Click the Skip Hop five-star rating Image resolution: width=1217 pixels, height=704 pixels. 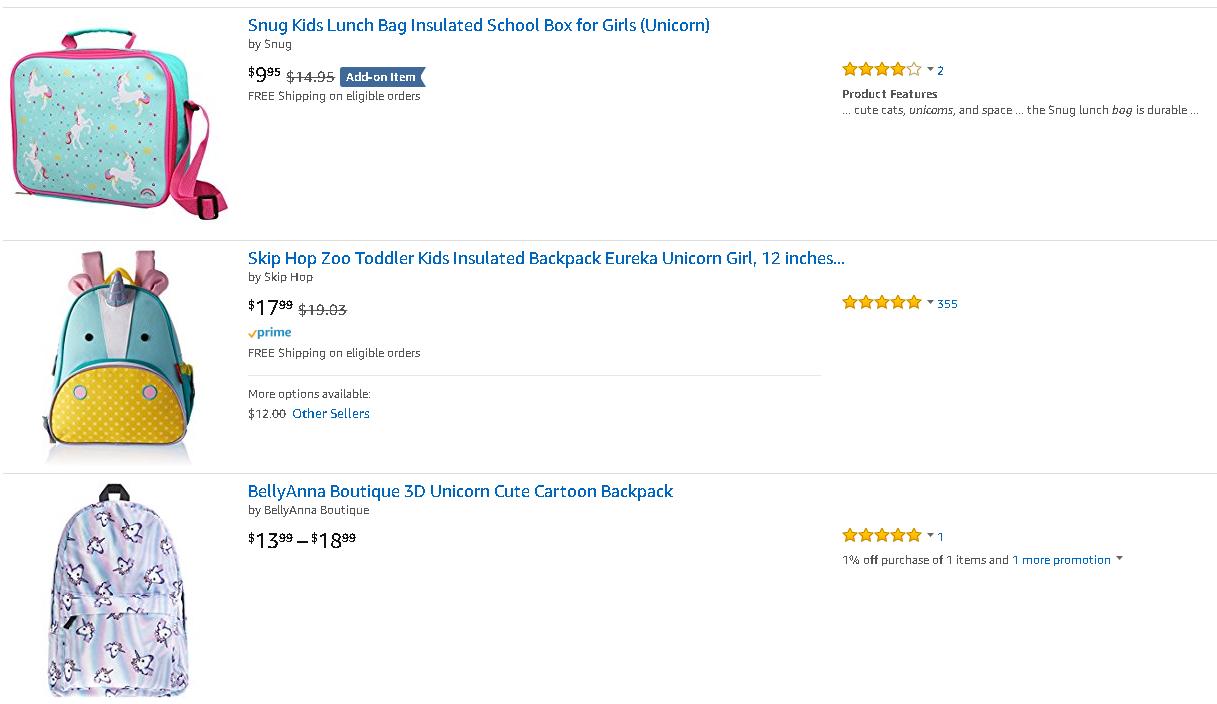881,303
